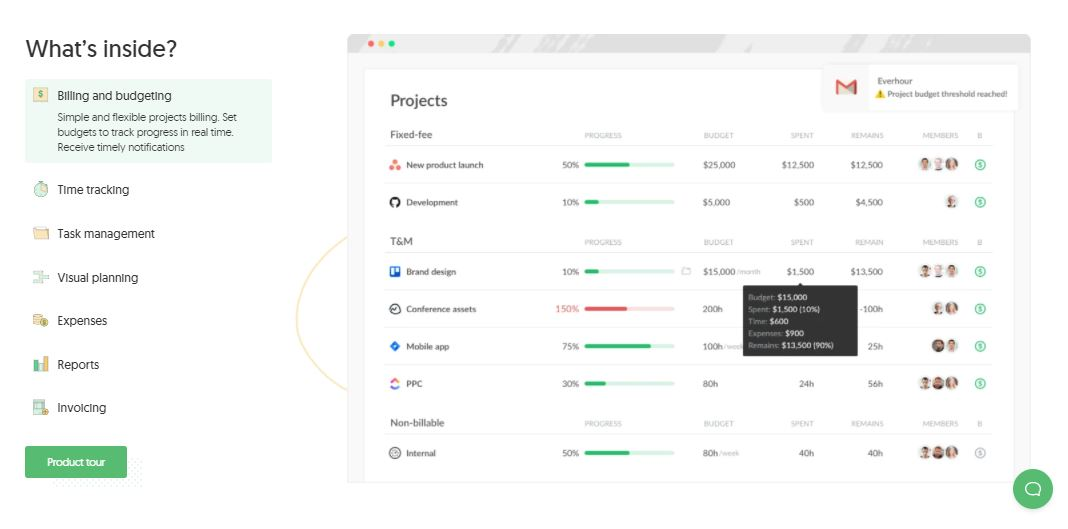Open the Brand design project
1068x529 pixels.
[431, 272]
